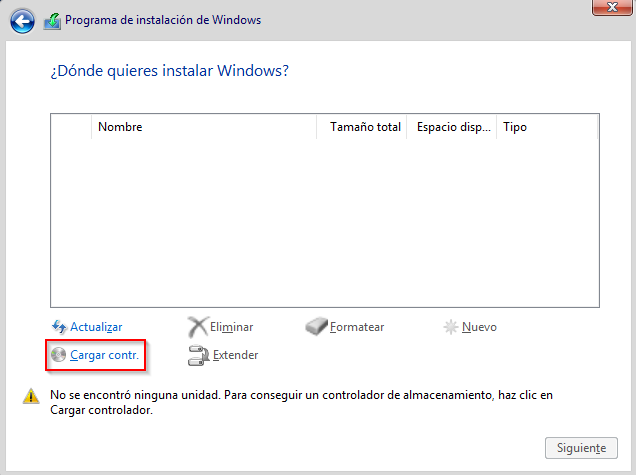Click the partition icon beside Extender
This screenshot has height=475, width=636.
[197, 355]
